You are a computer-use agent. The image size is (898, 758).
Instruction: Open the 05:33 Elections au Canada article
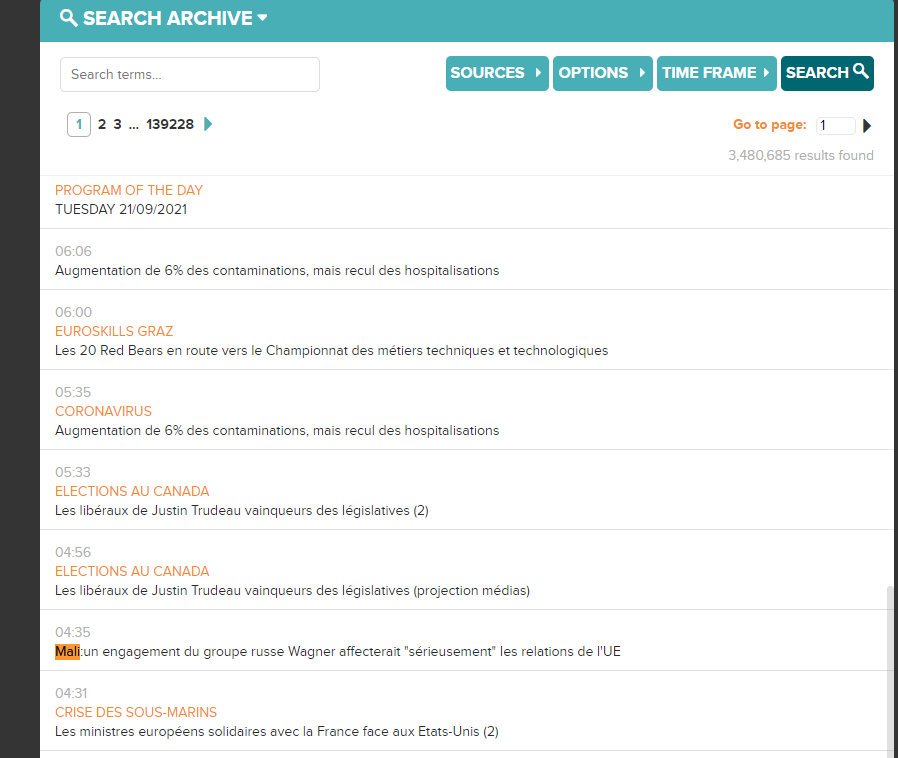pyautogui.click(x=241, y=510)
